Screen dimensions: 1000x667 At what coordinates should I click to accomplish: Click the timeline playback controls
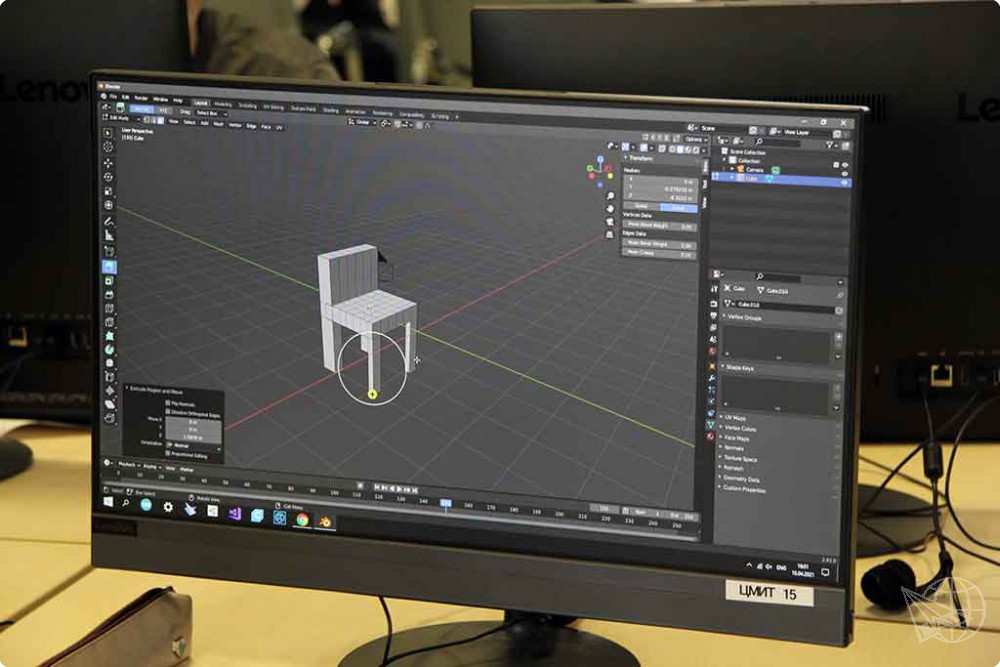[395, 488]
